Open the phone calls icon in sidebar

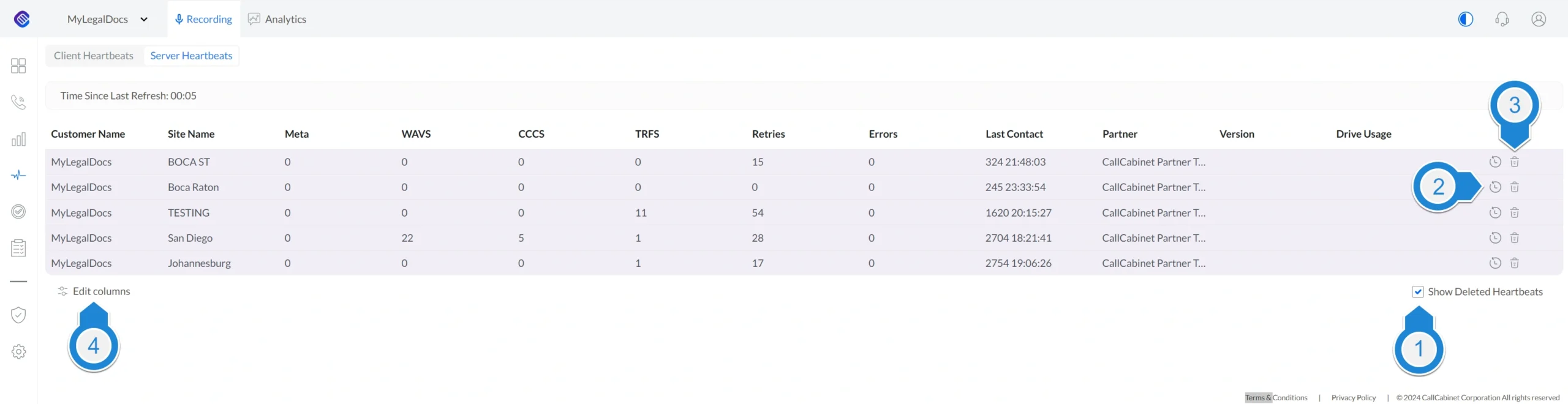(x=18, y=102)
